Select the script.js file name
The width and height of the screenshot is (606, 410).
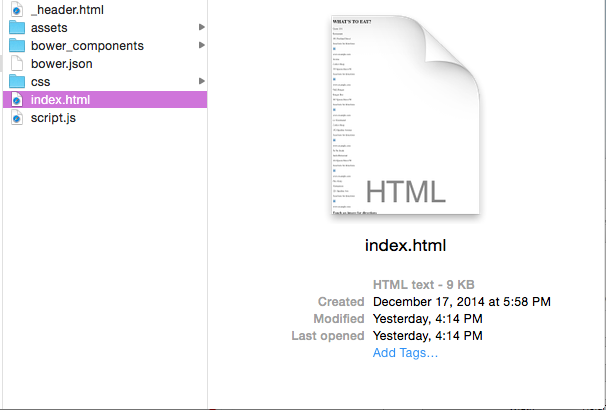53,118
